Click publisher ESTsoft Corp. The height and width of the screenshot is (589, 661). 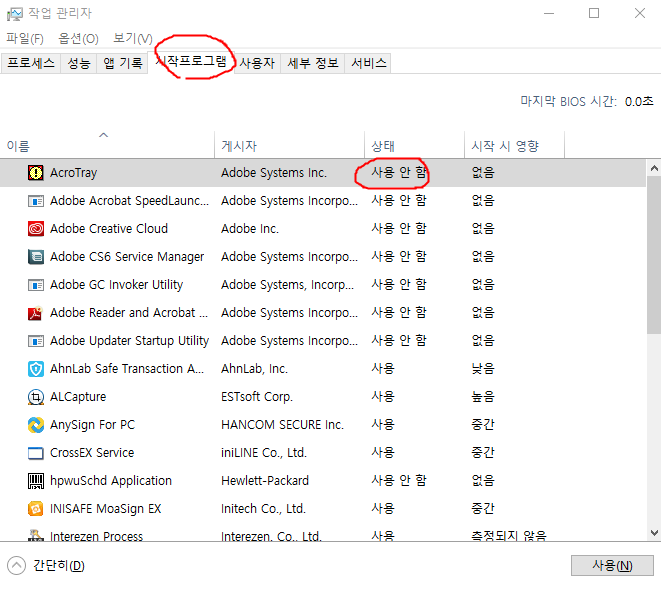coord(257,397)
